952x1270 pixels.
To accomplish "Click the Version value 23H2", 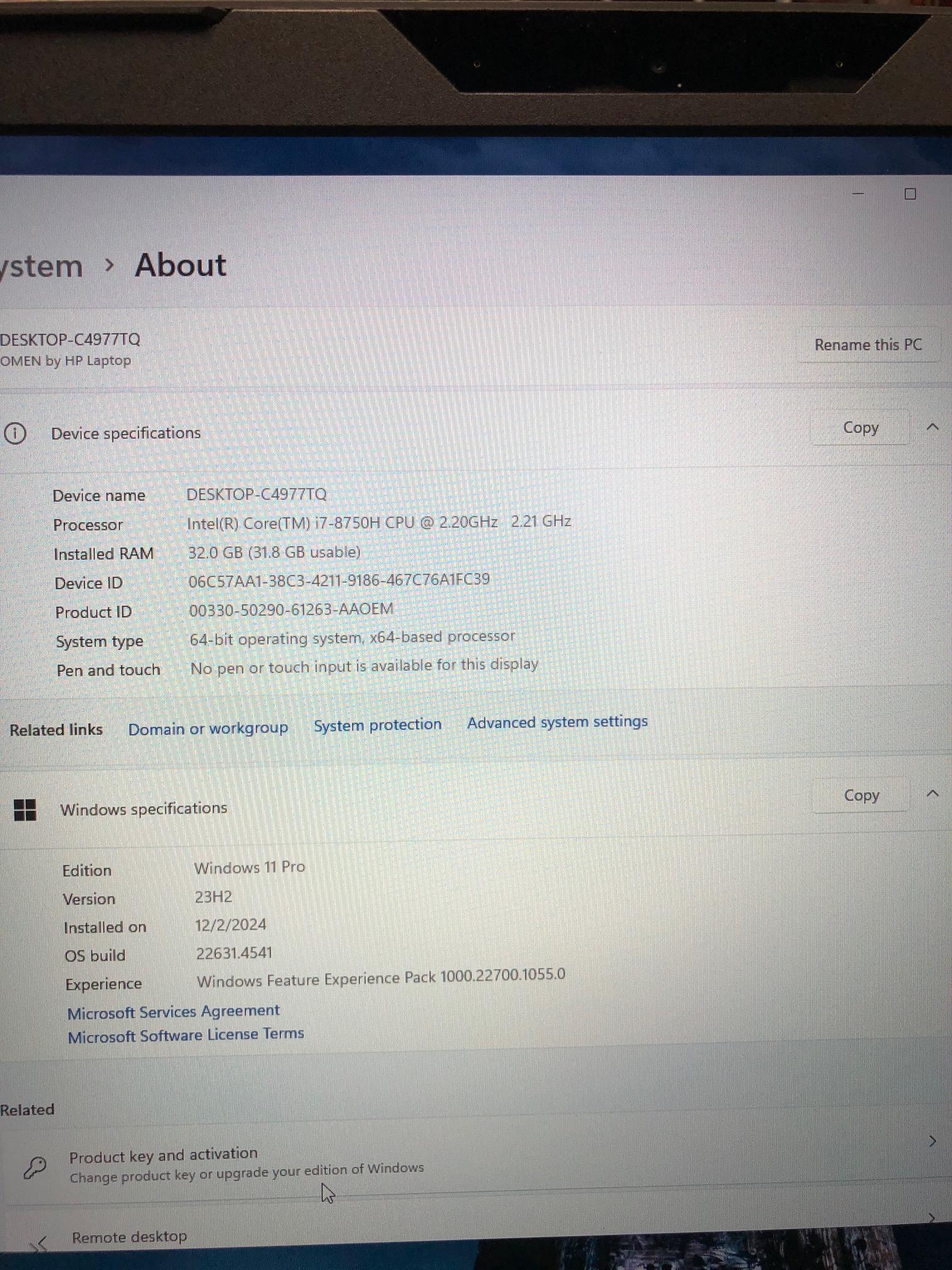I will (x=213, y=896).
